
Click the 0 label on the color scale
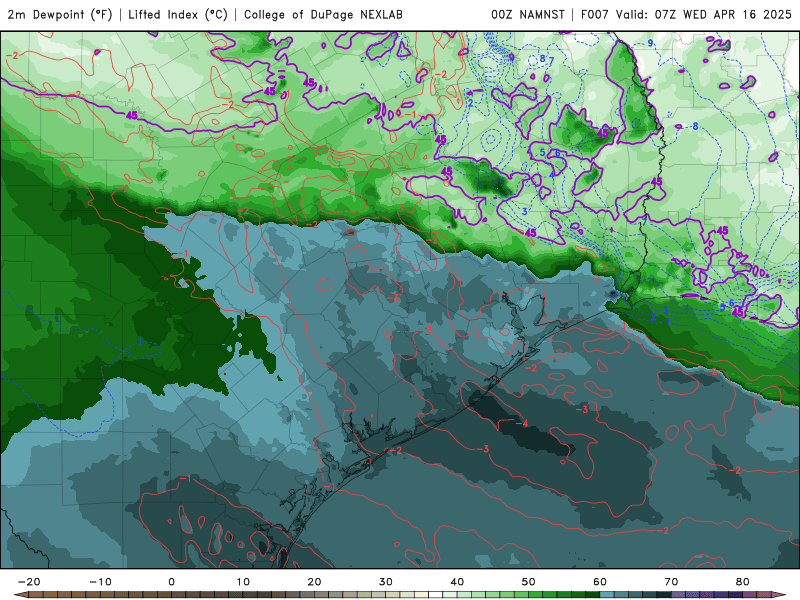pos(171,582)
